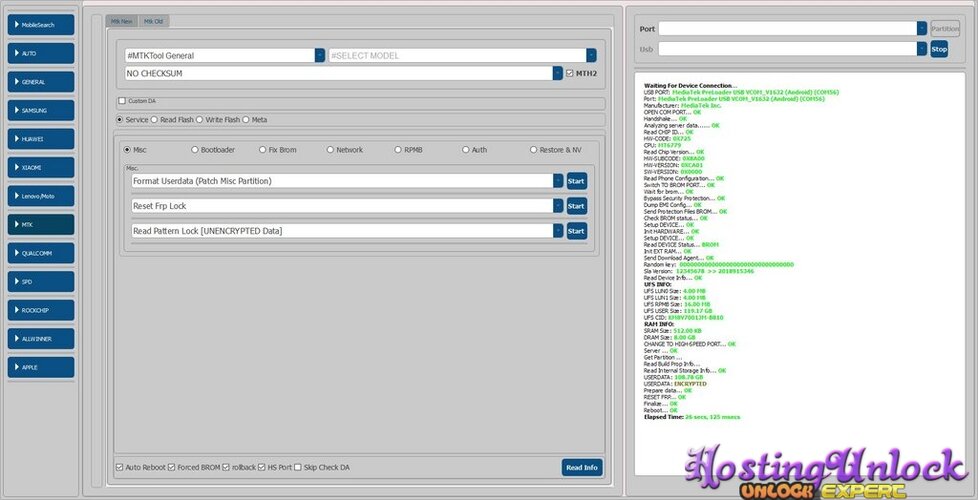The width and height of the screenshot is (978, 500).
Task: Expand the Port dropdown
Action: (921, 29)
